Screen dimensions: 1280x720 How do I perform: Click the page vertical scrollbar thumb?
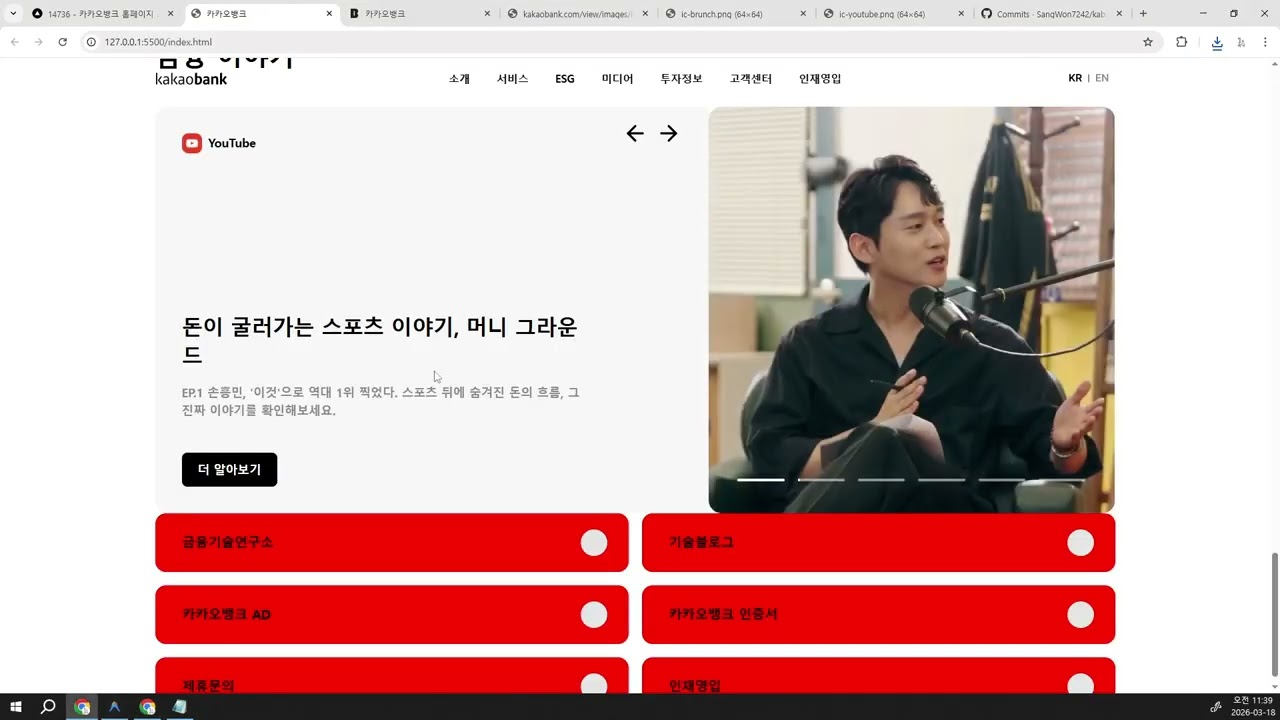(1273, 614)
